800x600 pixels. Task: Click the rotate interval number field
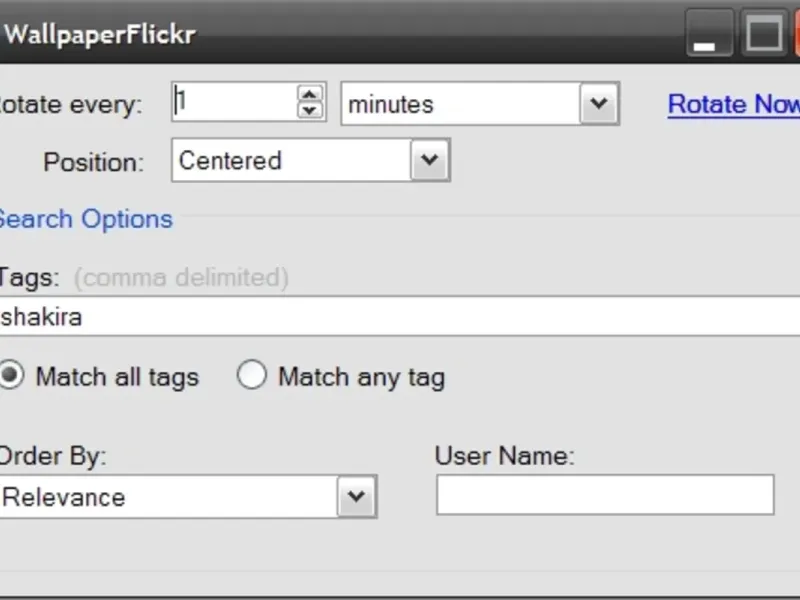tap(235, 102)
